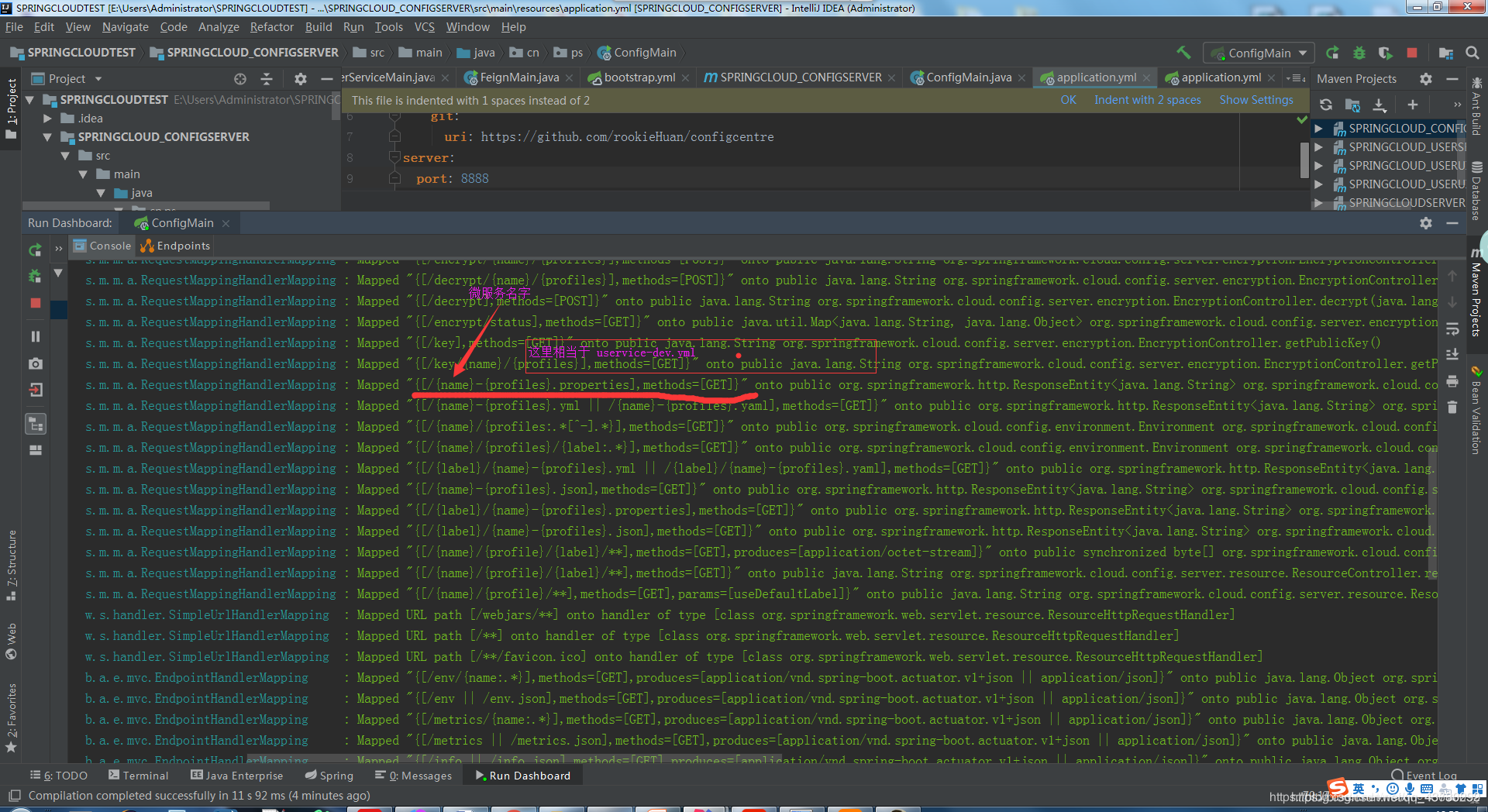
Task: Open Search Everywhere magnifier icon
Action: click(x=1472, y=53)
